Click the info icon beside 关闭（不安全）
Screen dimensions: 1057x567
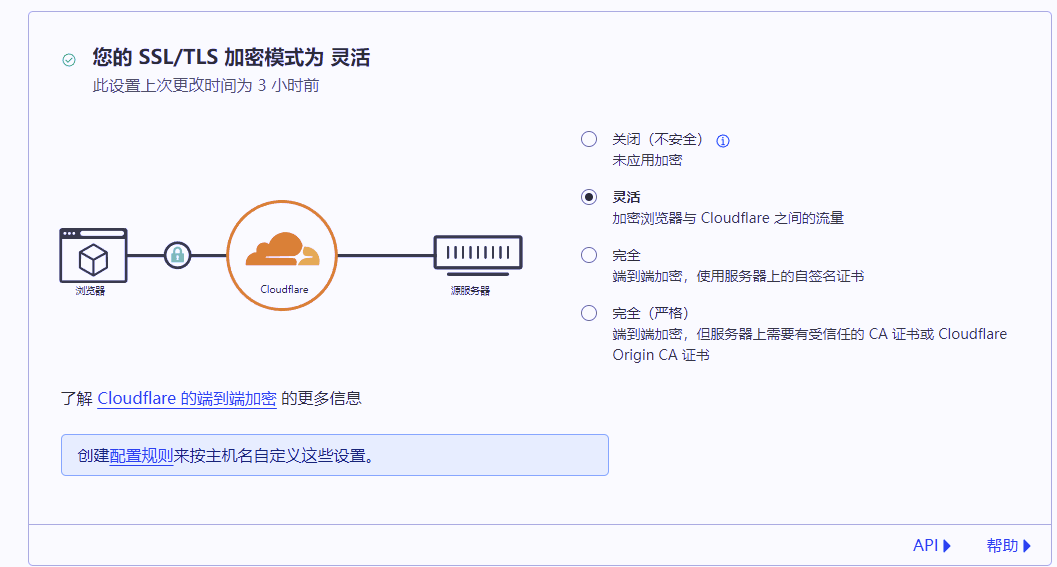pos(723,141)
